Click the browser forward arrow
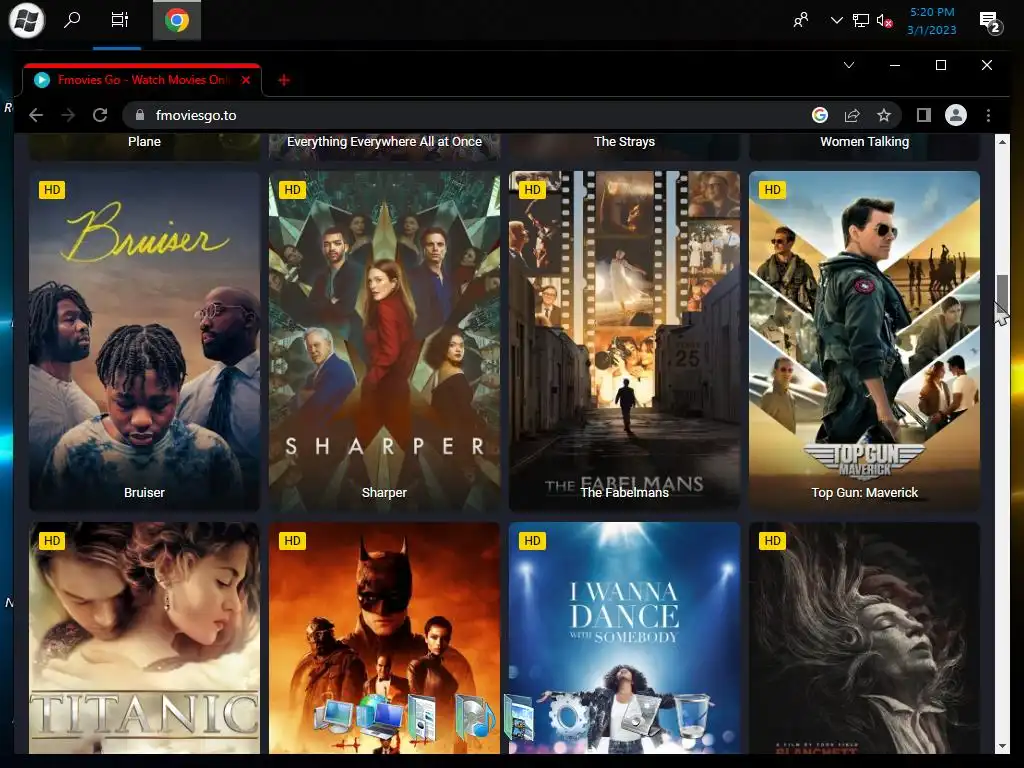 68,115
